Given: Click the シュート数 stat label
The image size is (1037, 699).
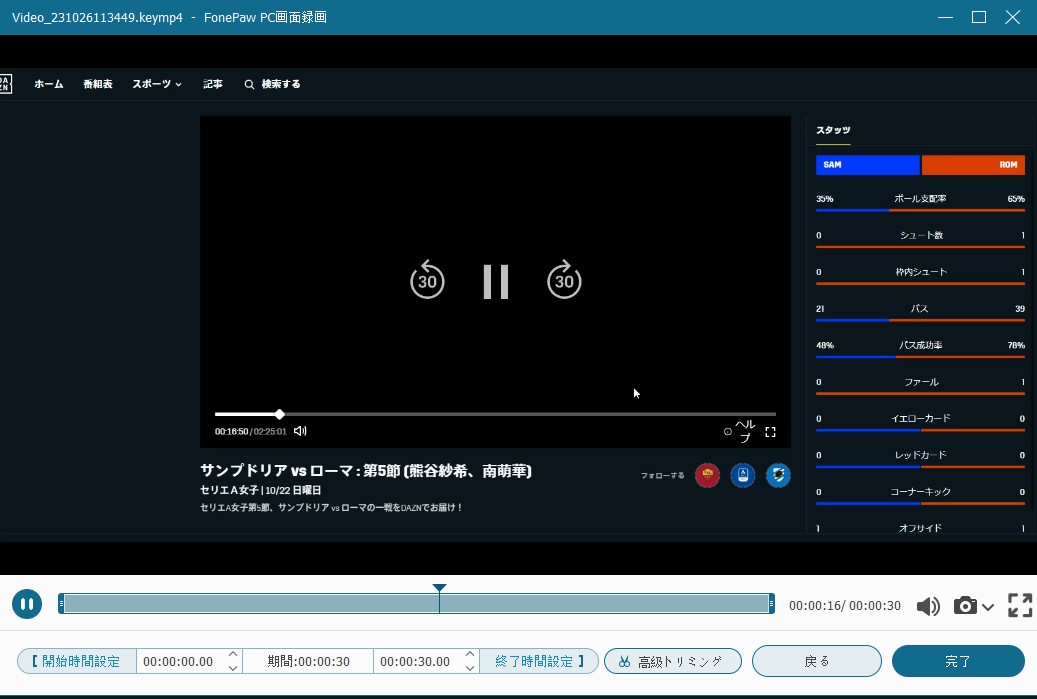Looking at the screenshot, I should pyautogui.click(x=921, y=235).
